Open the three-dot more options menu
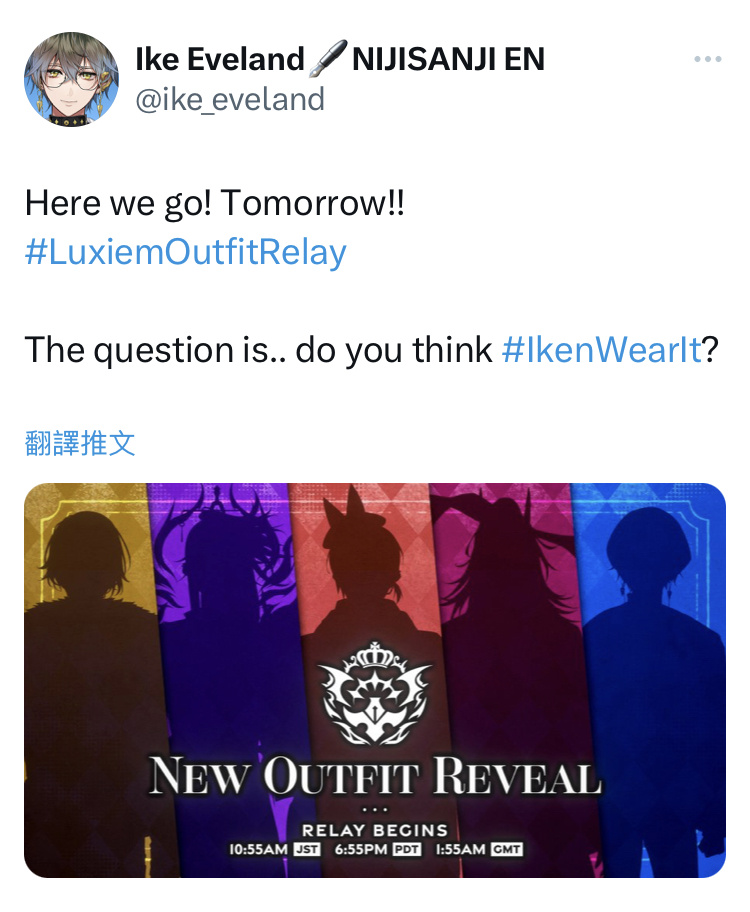The width and height of the screenshot is (750, 912). (x=708, y=59)
